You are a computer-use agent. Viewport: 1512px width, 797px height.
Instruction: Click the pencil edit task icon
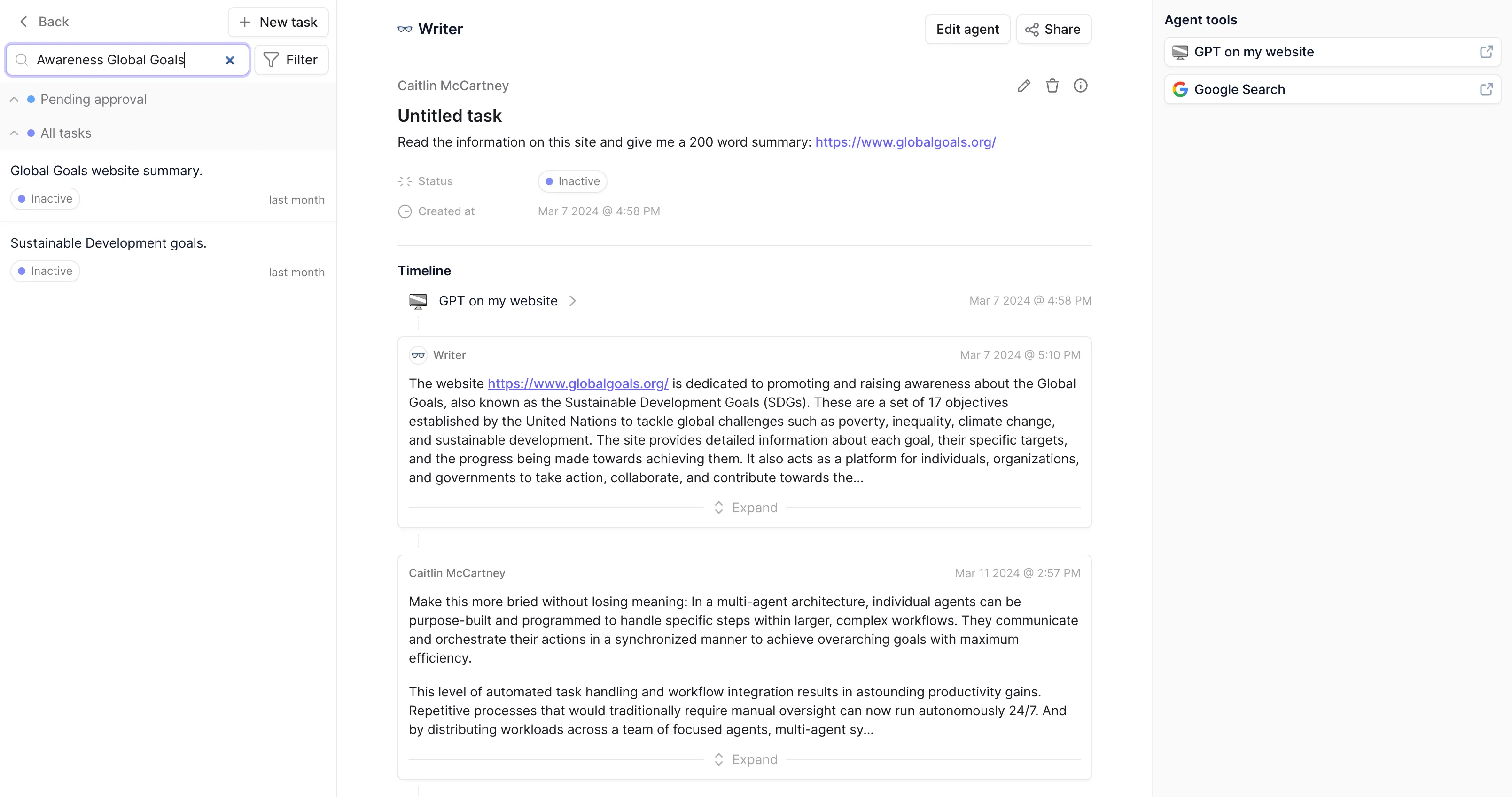click(1024, 86)
